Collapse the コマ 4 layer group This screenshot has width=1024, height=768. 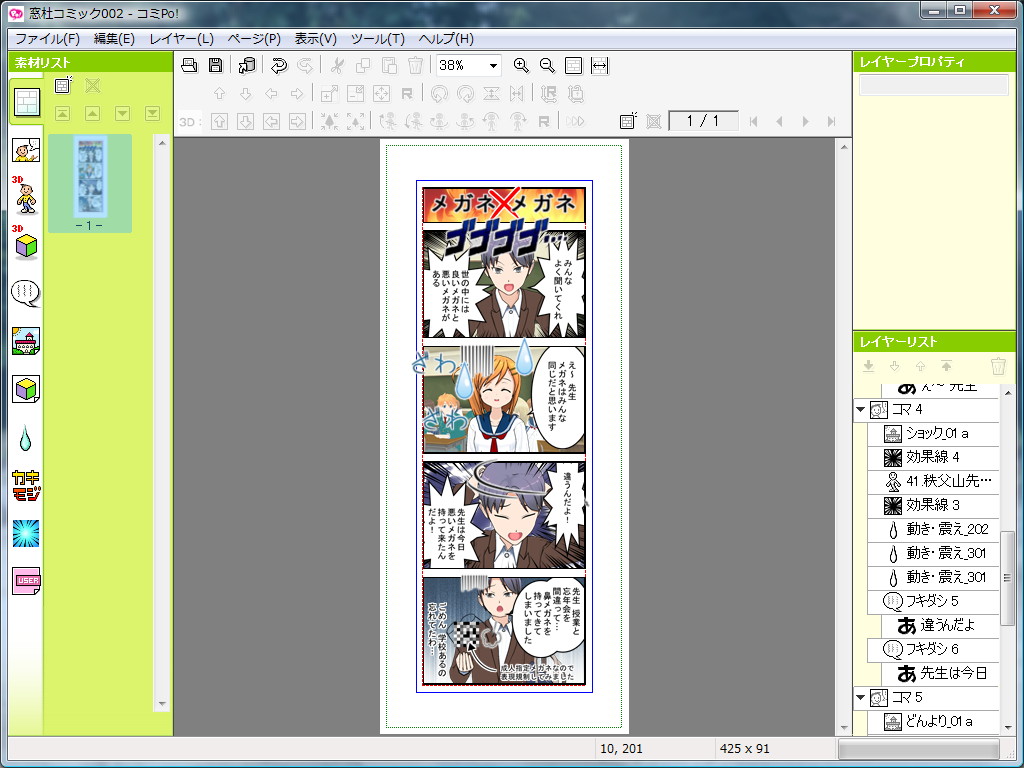point(860,409)
